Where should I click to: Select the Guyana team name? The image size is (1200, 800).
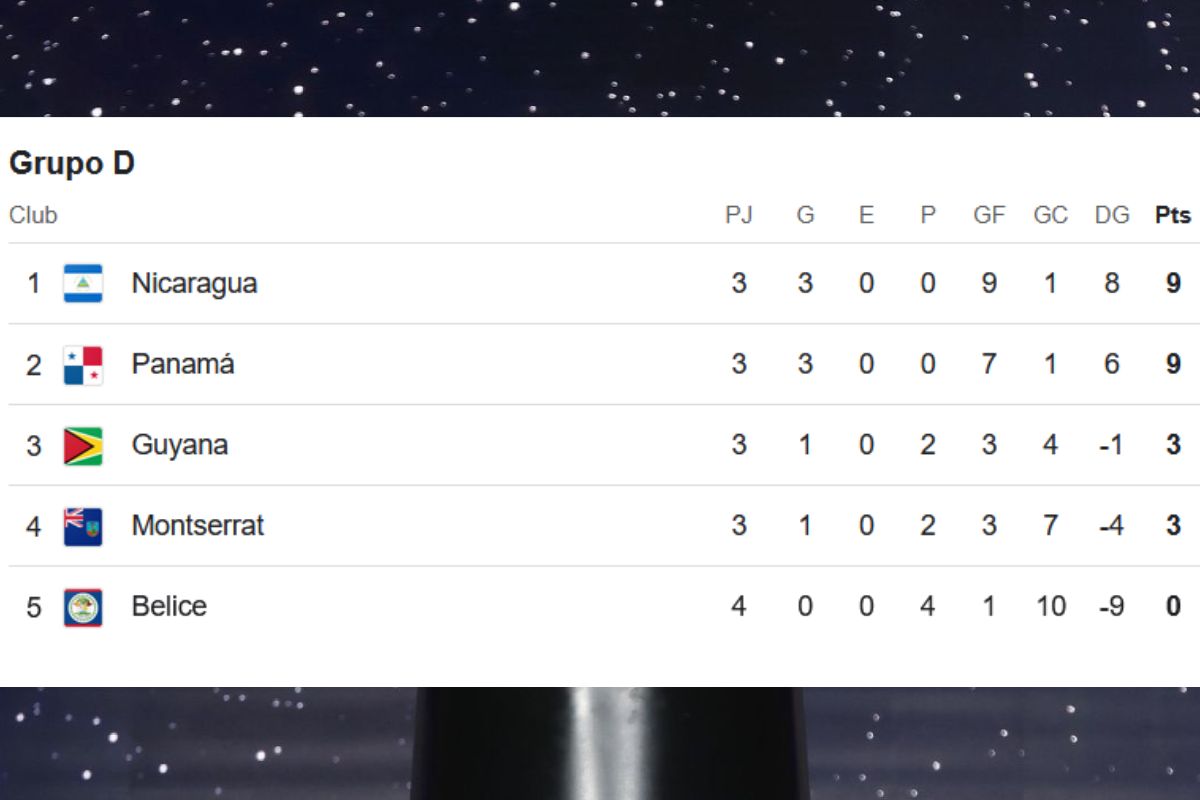(180, 445)
